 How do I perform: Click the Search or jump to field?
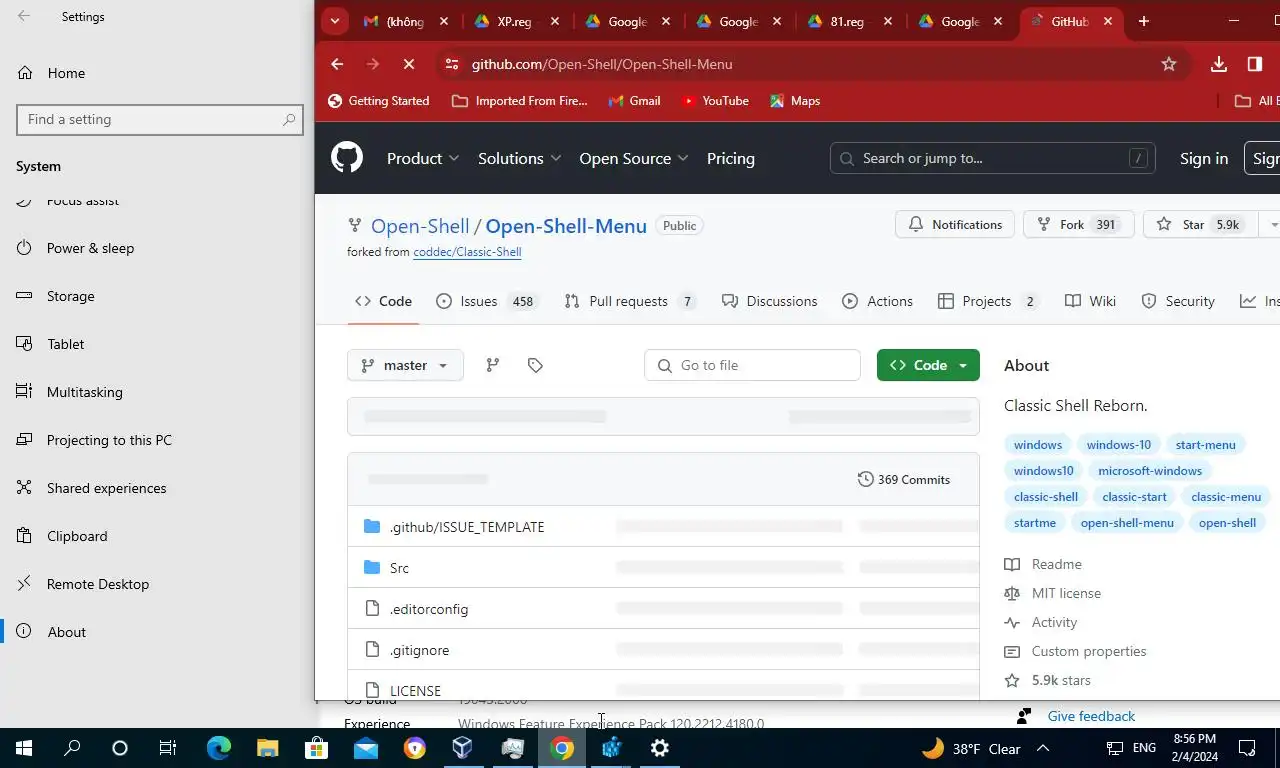click(x=992, y=158)
